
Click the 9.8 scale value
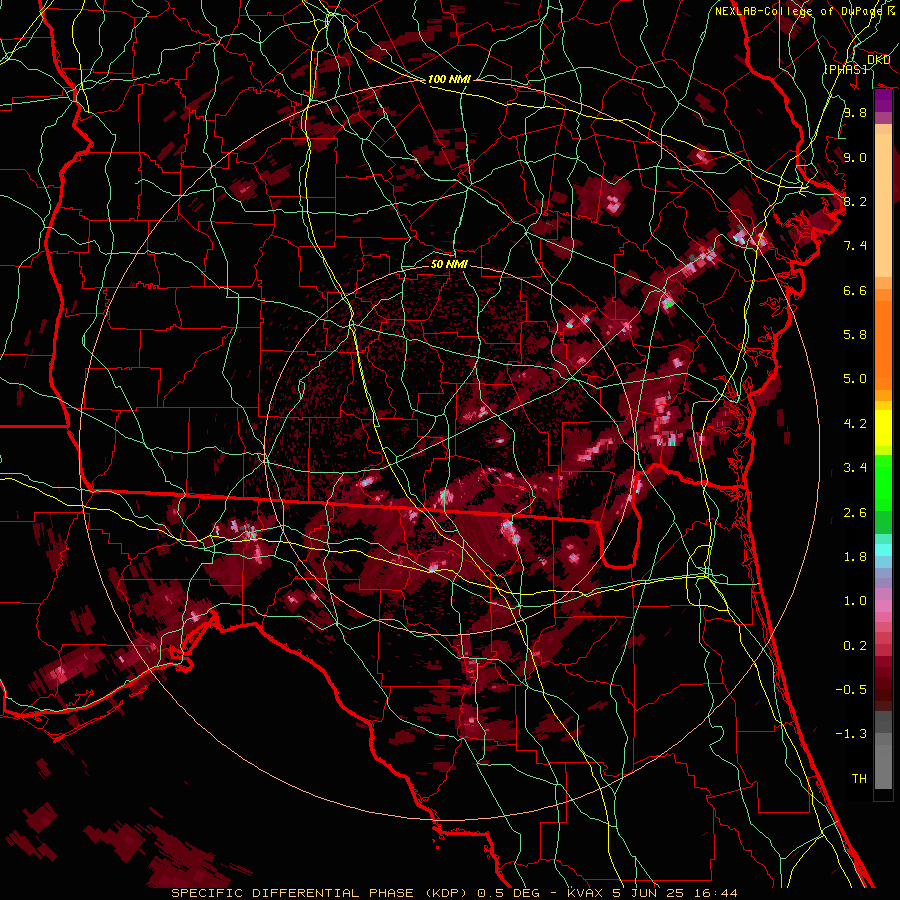[855, 113]
